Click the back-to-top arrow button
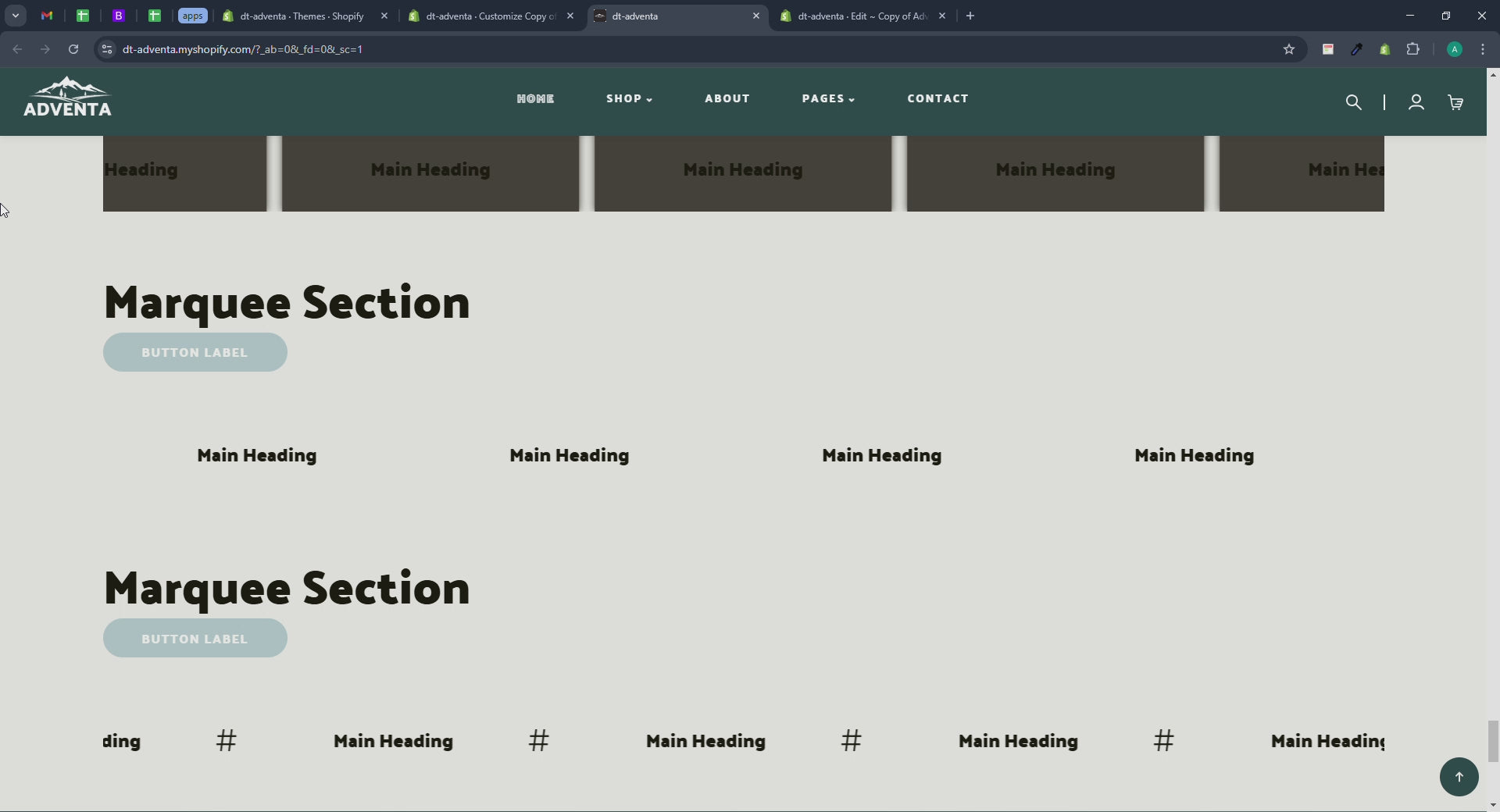This screenshot has width=1500, height=812. click(1459, 776)
